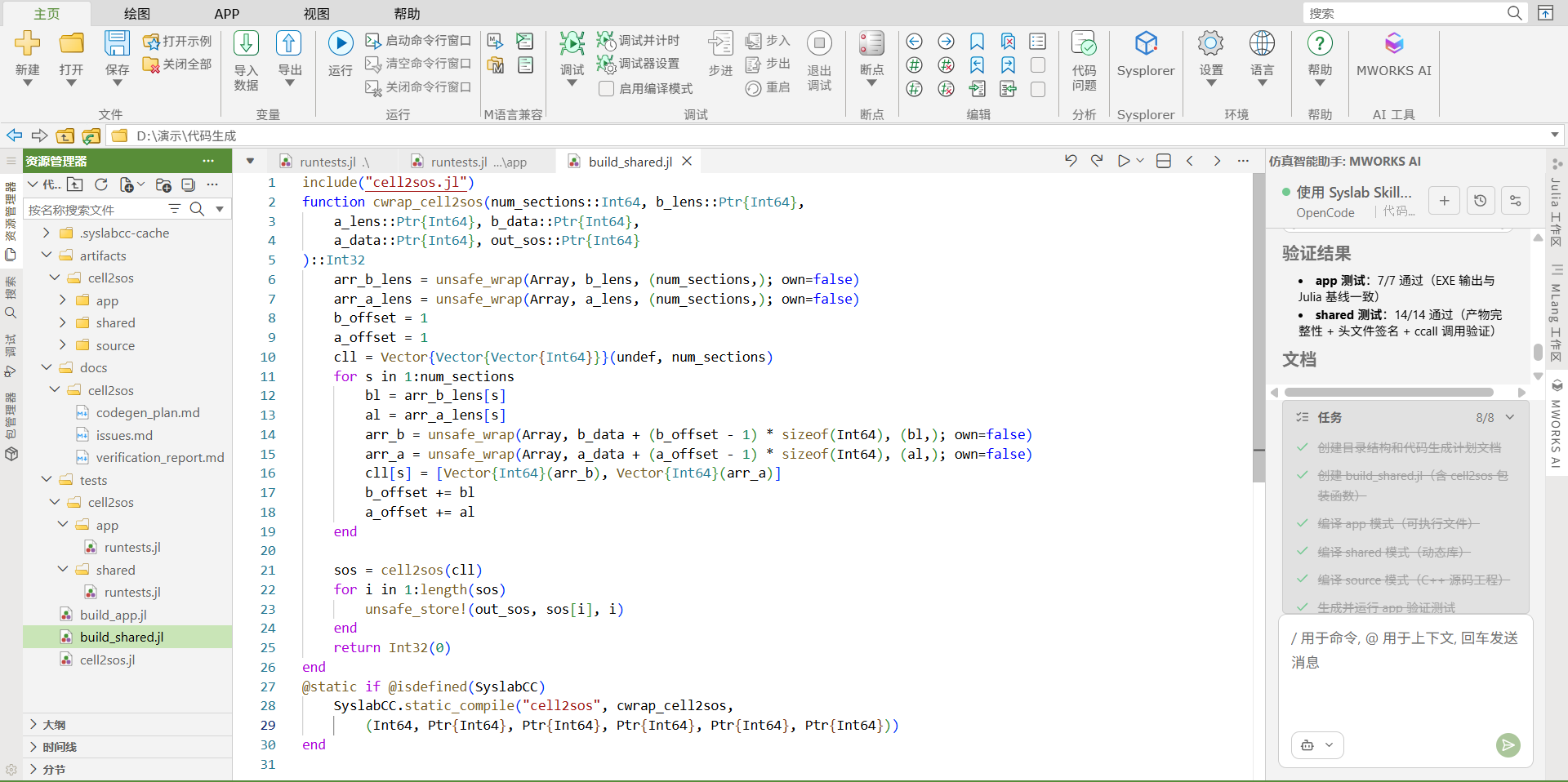Screen dimensions: 1568x782
Task: Click the increase indent icon
Action: [977, 89]
